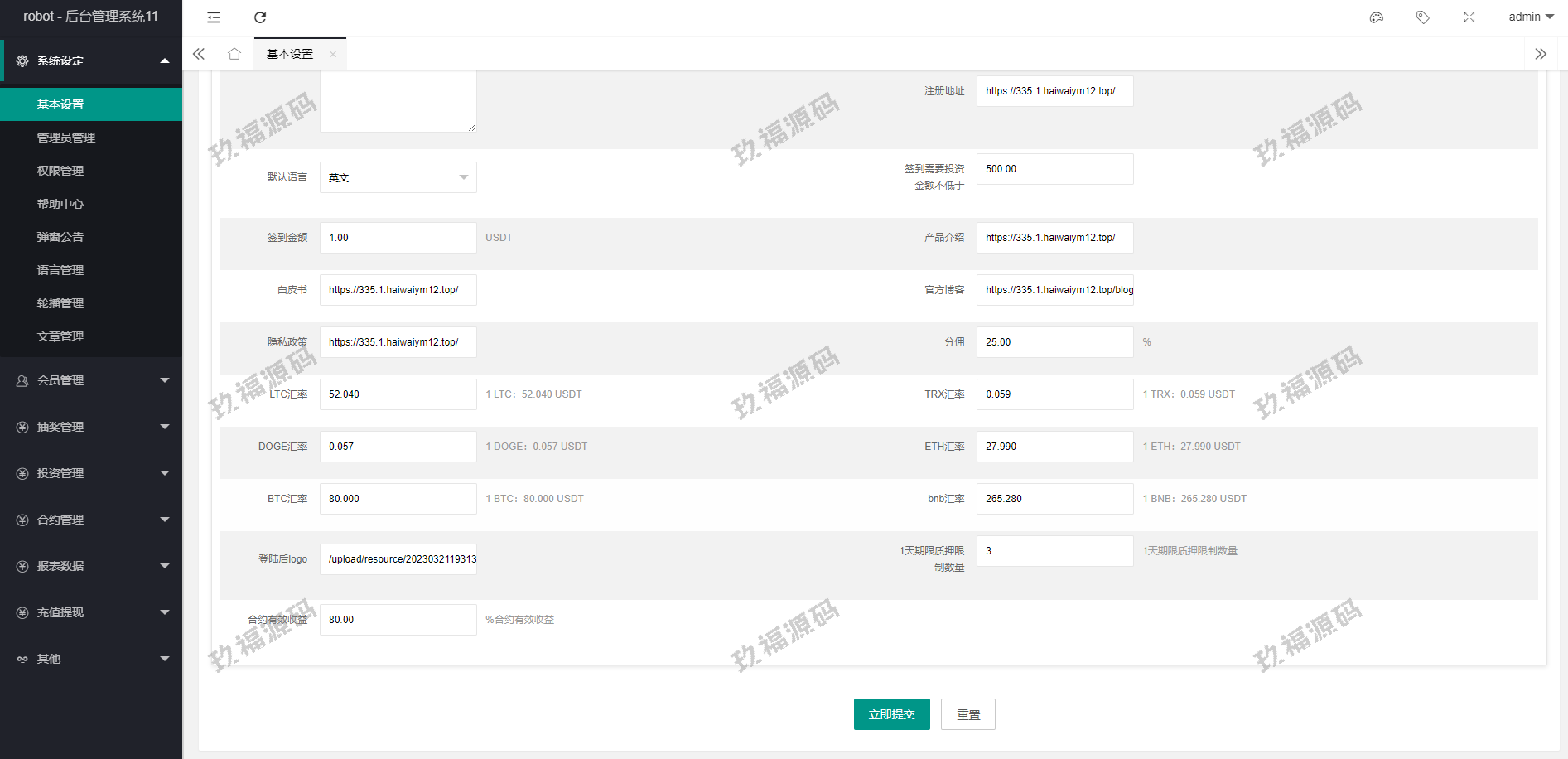Open the theme palette icon

pos(1377,17)
